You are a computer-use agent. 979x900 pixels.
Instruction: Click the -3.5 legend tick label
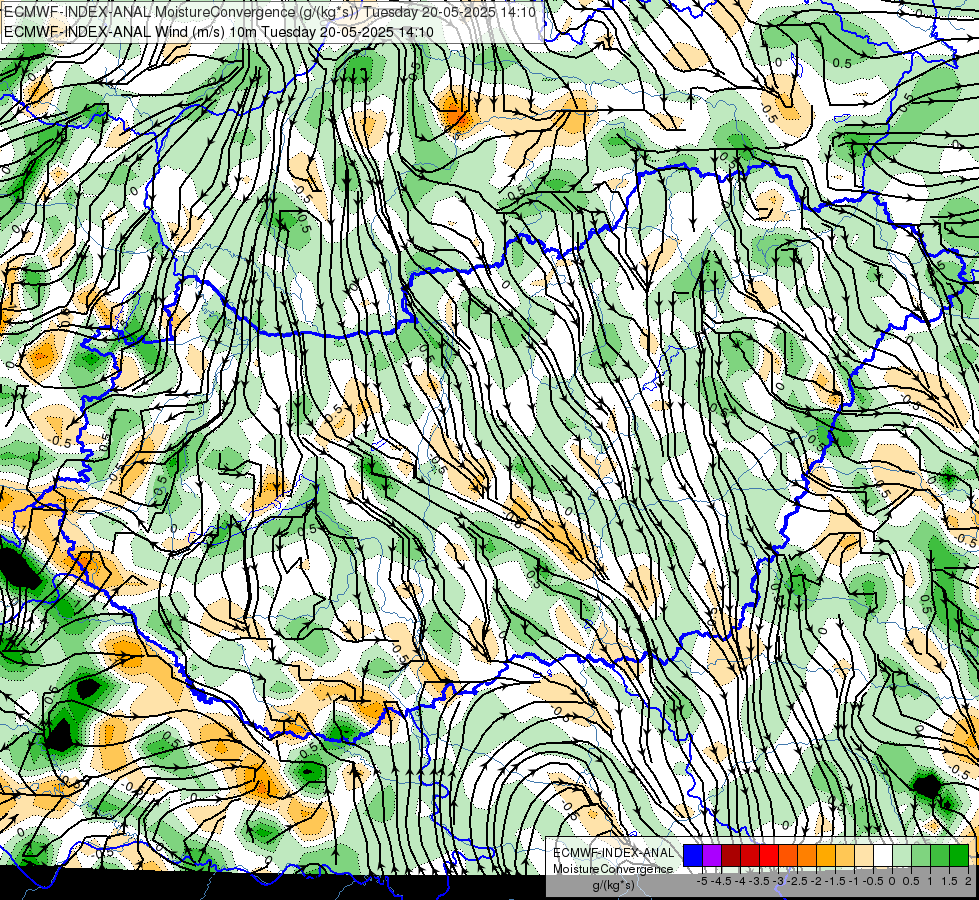tap(759, 881)
